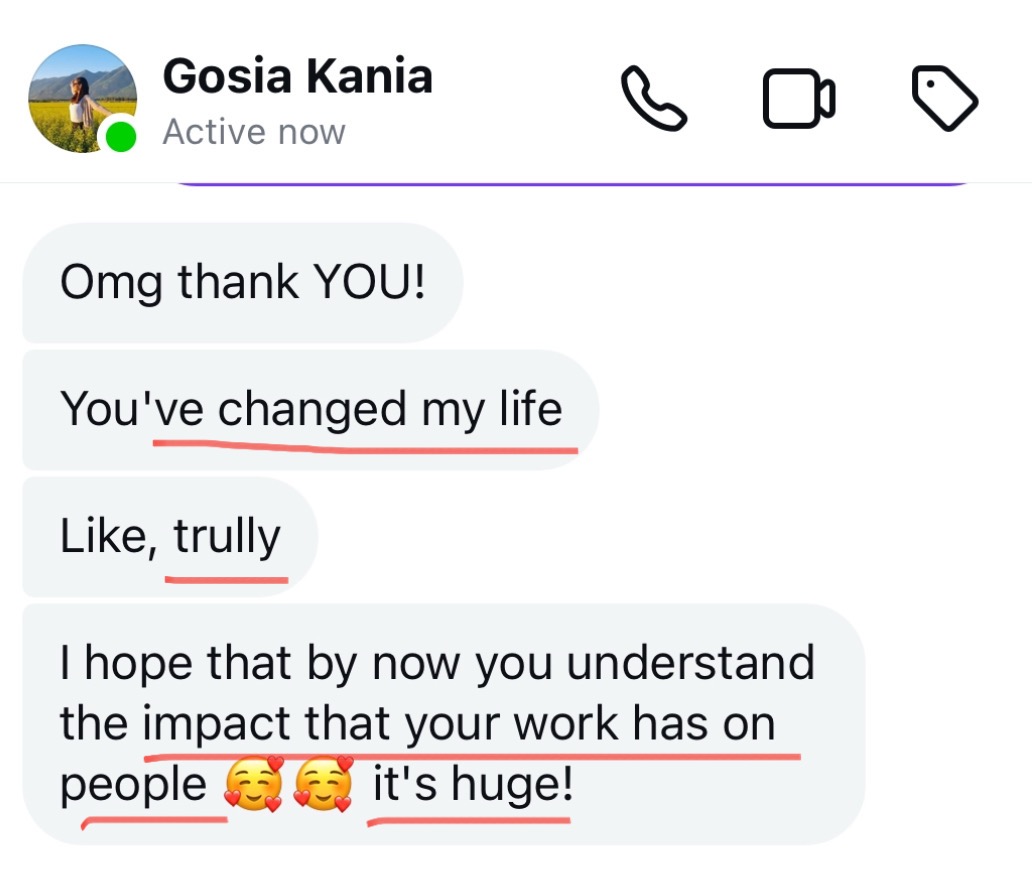
Task: Click the 'Active now' status text
Action: point(253,132)
